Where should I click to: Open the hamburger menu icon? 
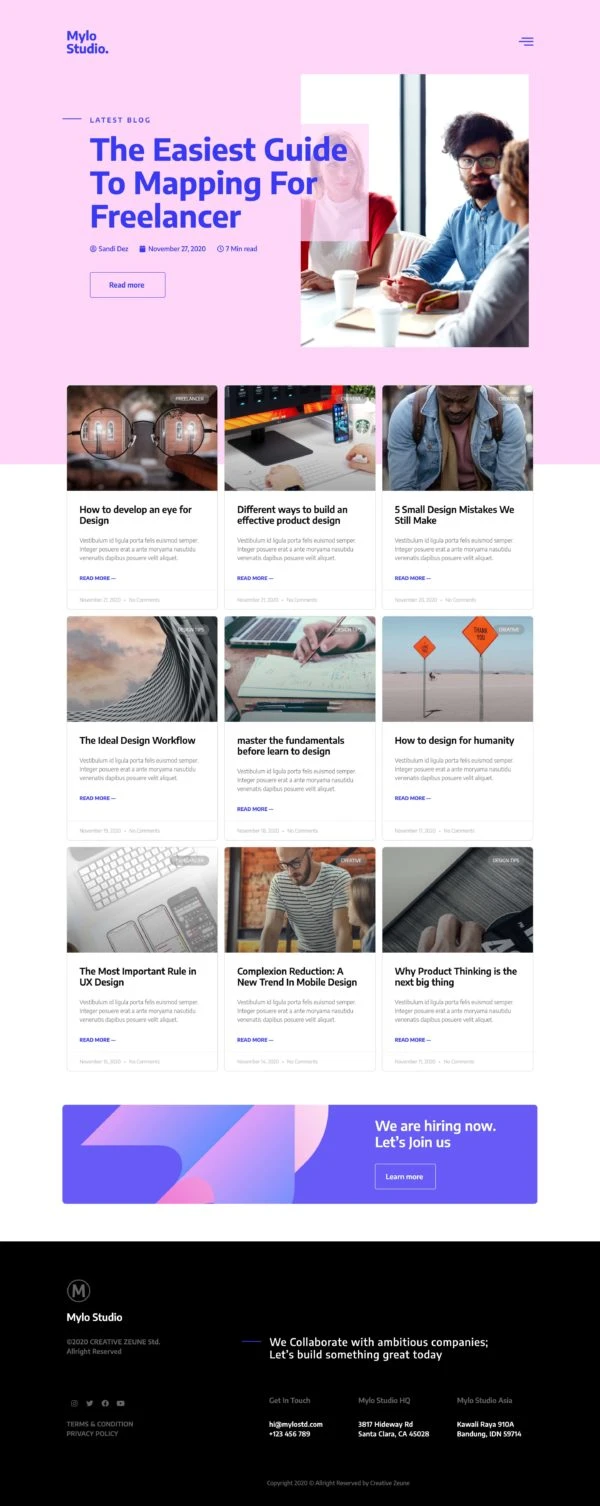click(526, 41)
